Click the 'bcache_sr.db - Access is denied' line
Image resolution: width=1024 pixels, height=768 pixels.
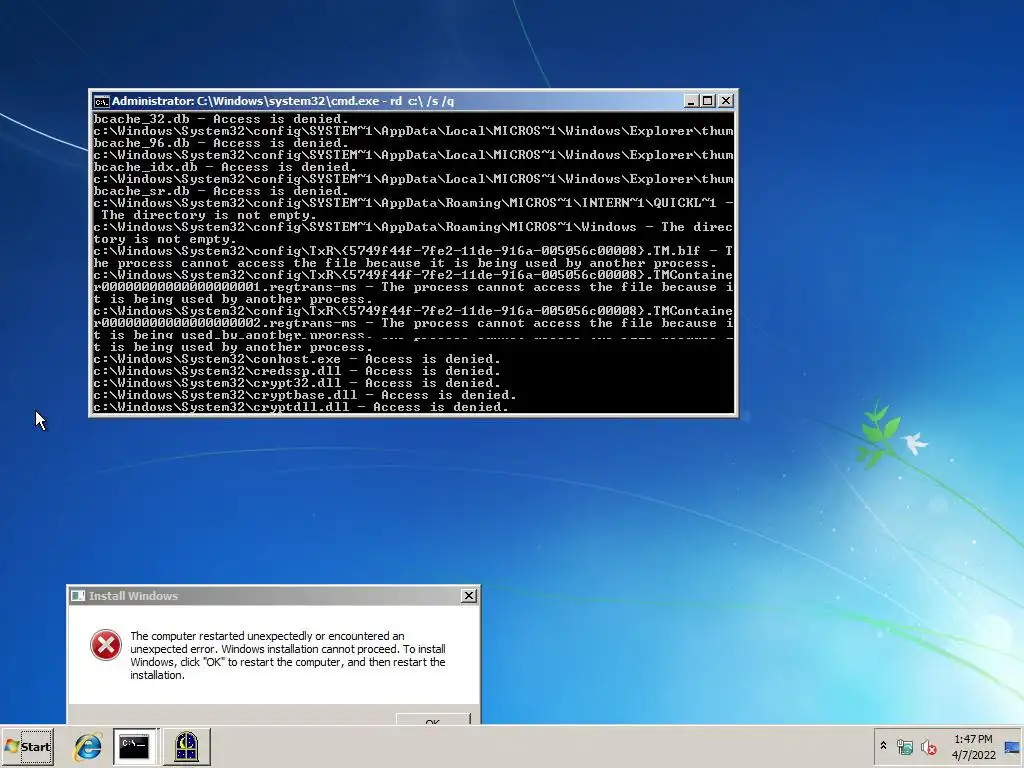coord(221,191)
